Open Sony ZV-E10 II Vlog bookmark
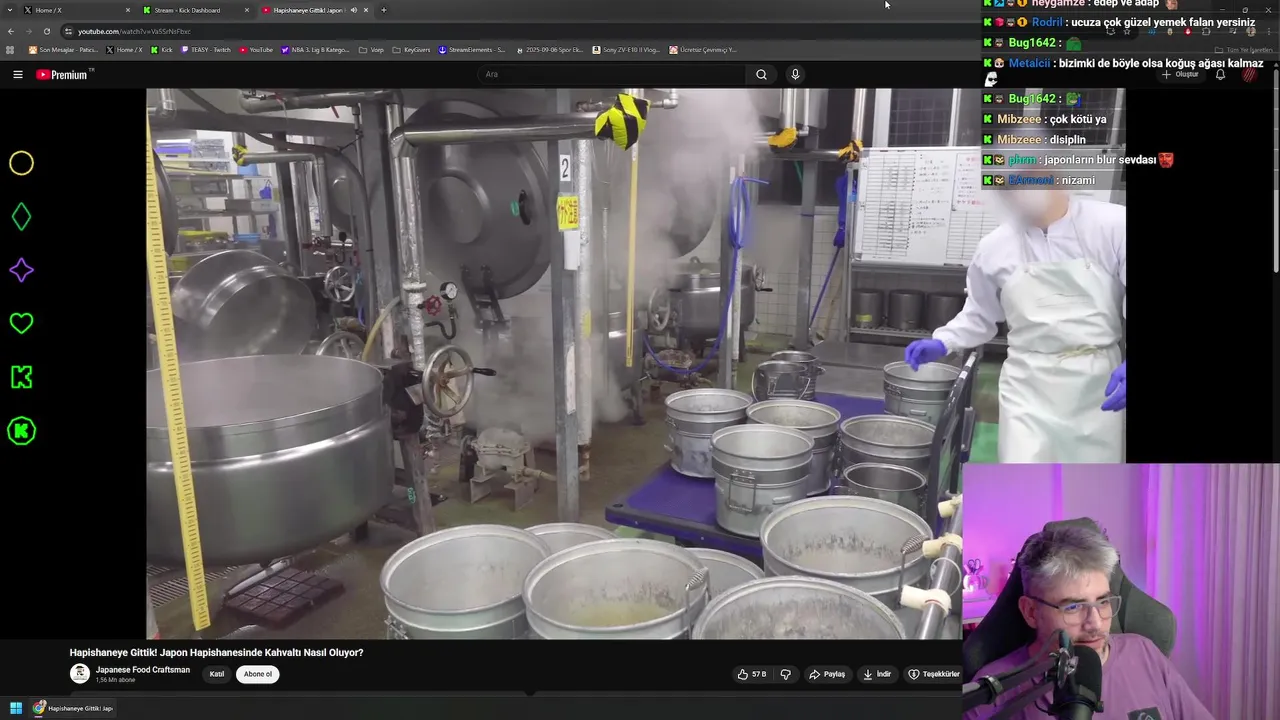 coord(626,50)
